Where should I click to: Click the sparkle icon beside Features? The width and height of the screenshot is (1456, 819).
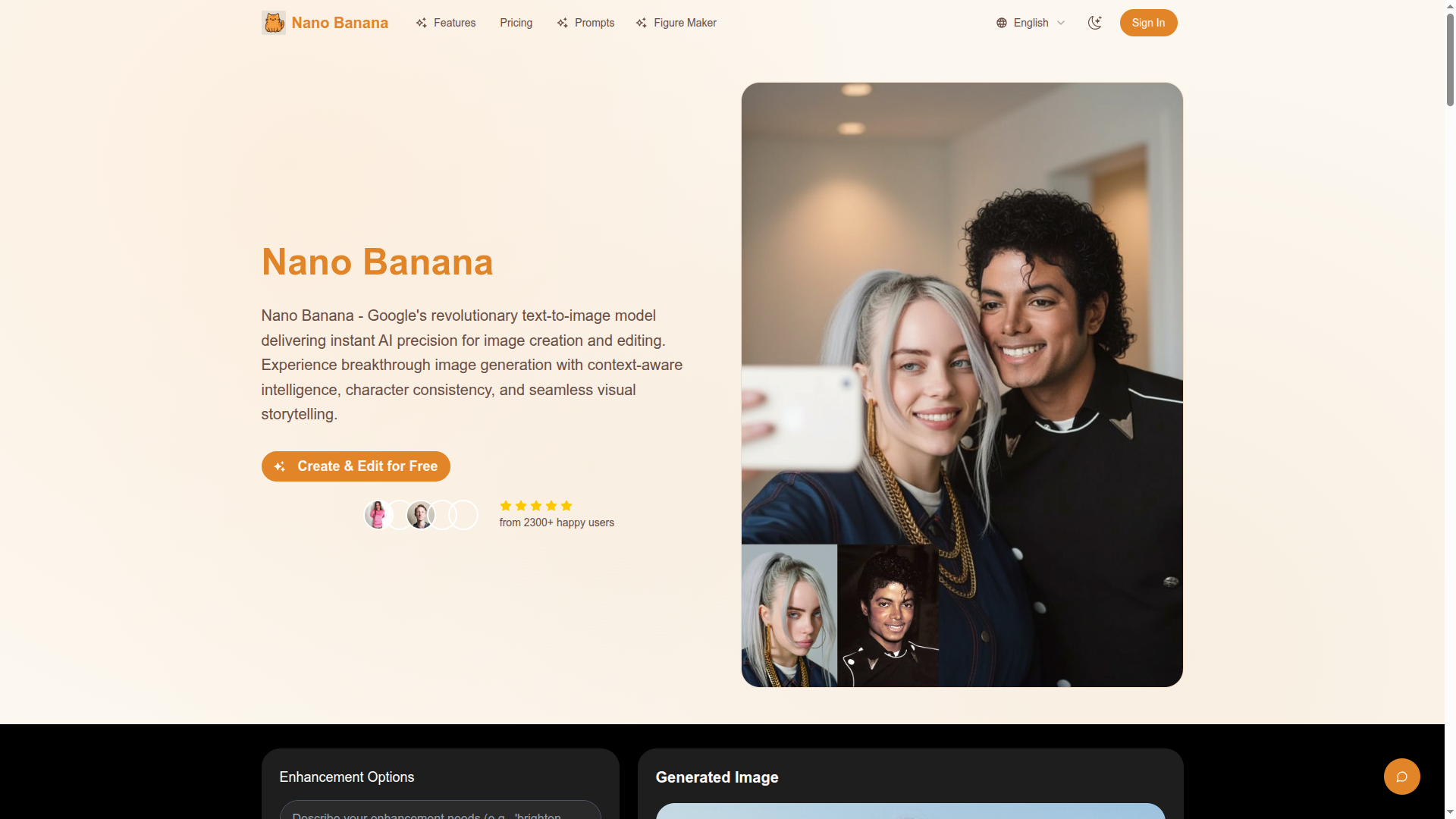(x=422, y=23)
